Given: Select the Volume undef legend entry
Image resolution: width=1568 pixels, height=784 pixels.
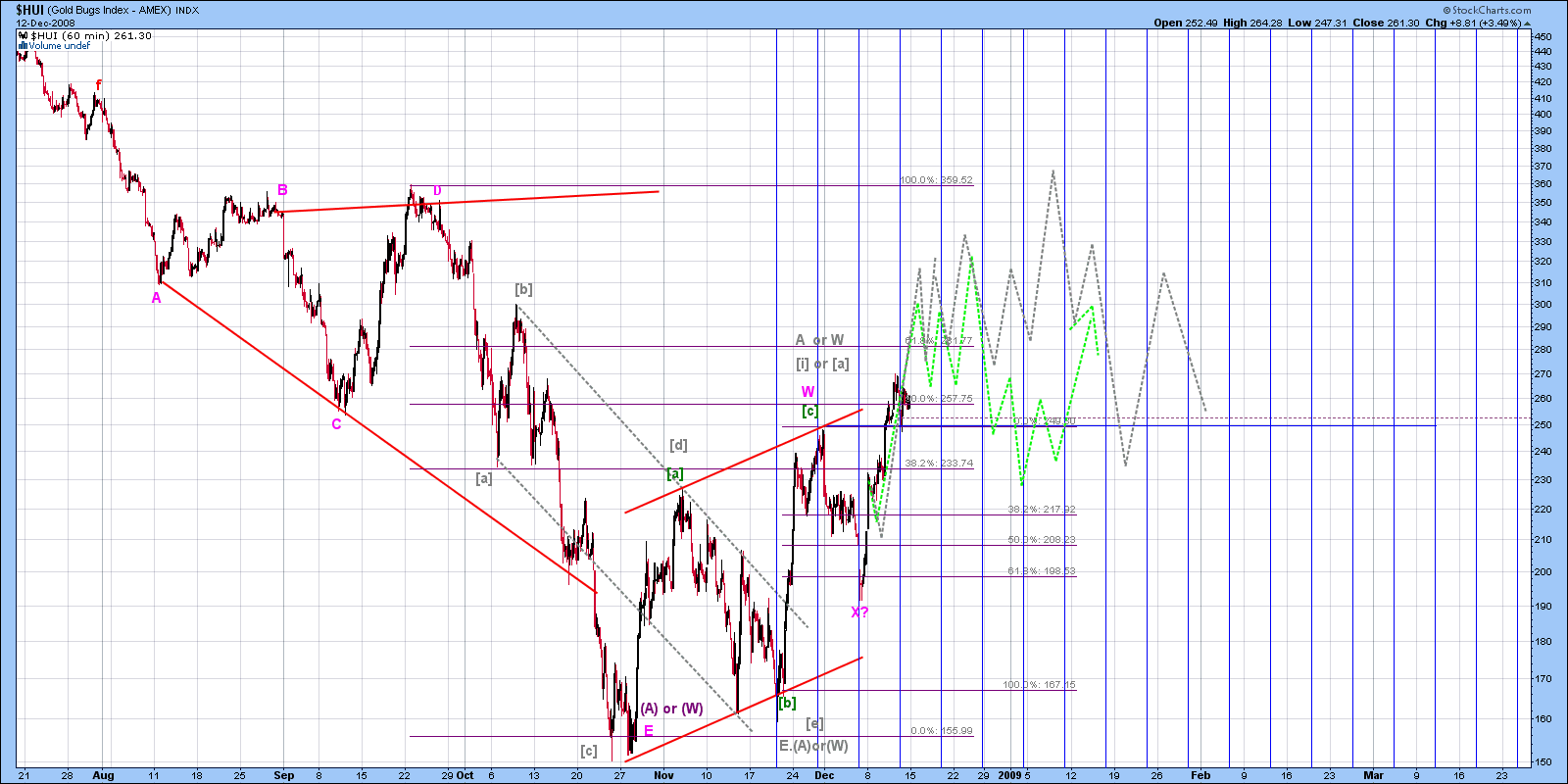Looking at the screenshot, I should tap(55, 45).
